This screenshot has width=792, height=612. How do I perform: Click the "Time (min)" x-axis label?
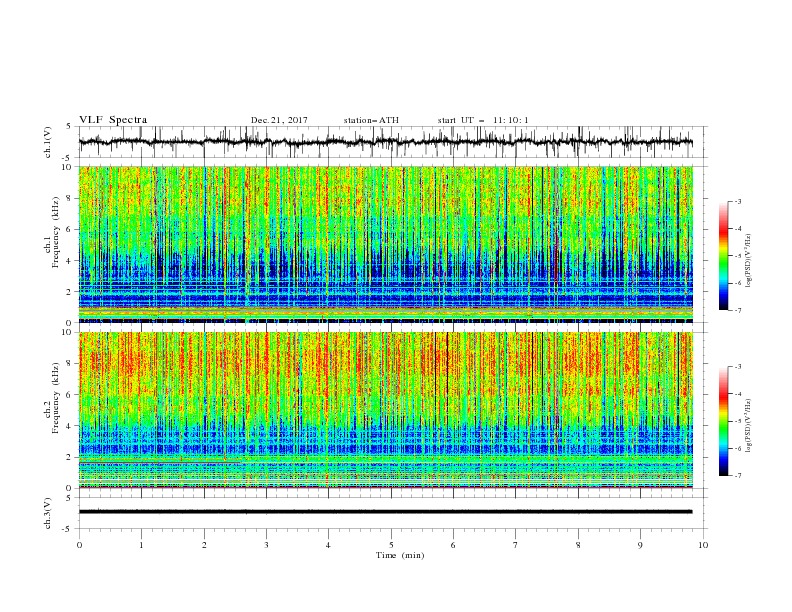(x=400, y=555)
